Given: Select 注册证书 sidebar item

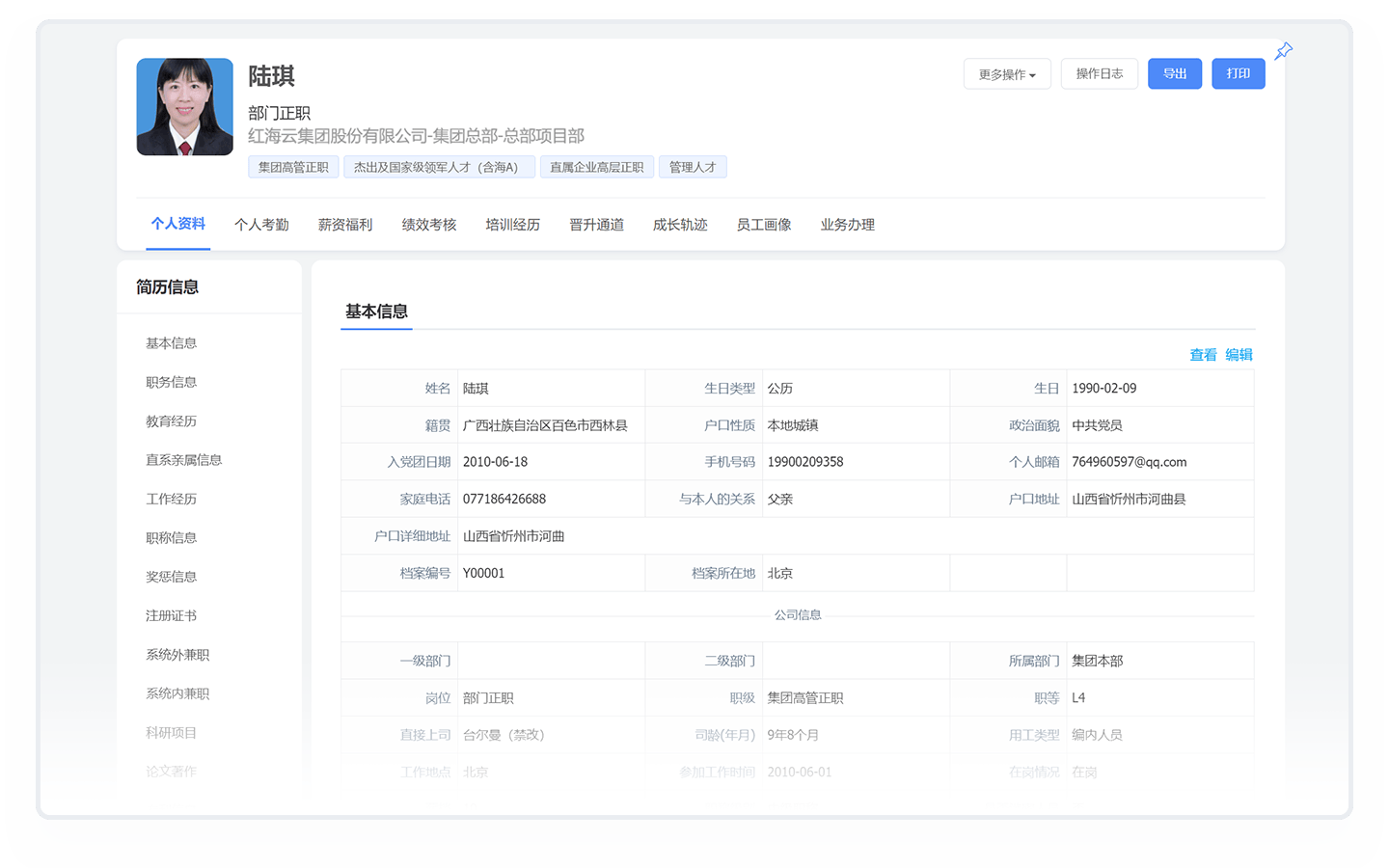Looking at the screenshot, I should point(172,615).
